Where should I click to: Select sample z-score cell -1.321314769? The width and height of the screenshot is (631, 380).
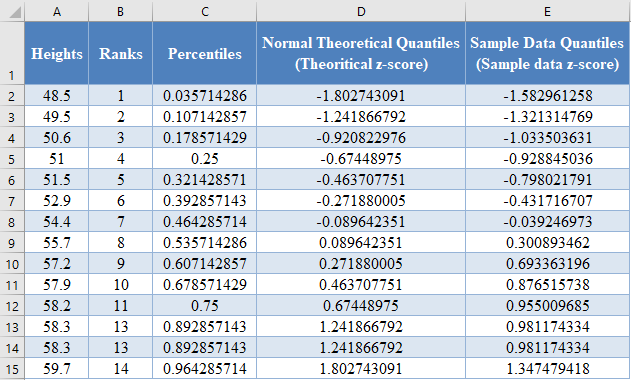[x=547, y=117]
